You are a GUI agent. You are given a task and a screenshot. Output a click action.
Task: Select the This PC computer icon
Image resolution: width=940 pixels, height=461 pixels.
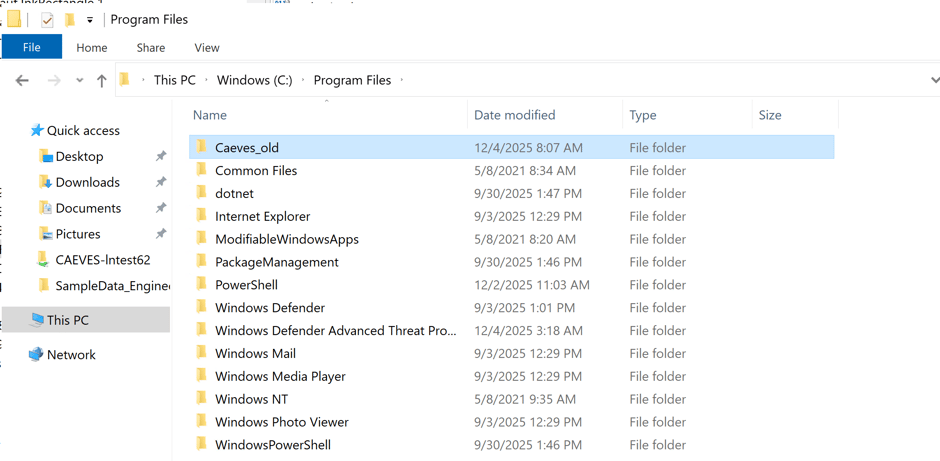click(37, 320)
